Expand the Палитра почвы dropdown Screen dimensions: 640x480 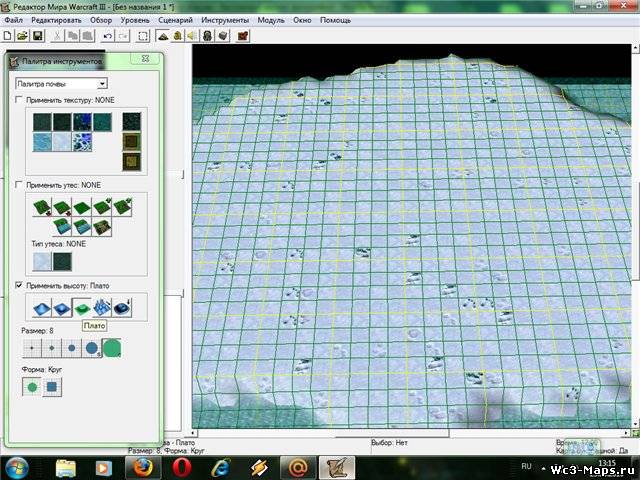[101, 84]
